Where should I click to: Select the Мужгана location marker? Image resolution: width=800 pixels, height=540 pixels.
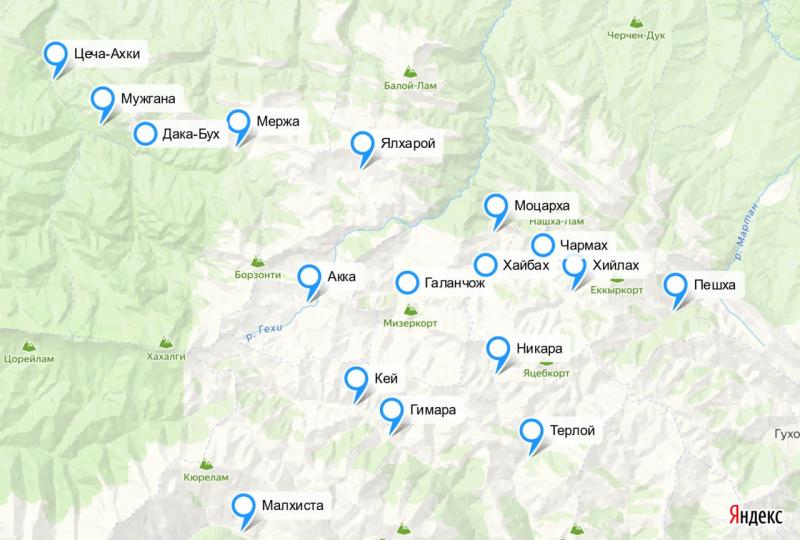103,100
